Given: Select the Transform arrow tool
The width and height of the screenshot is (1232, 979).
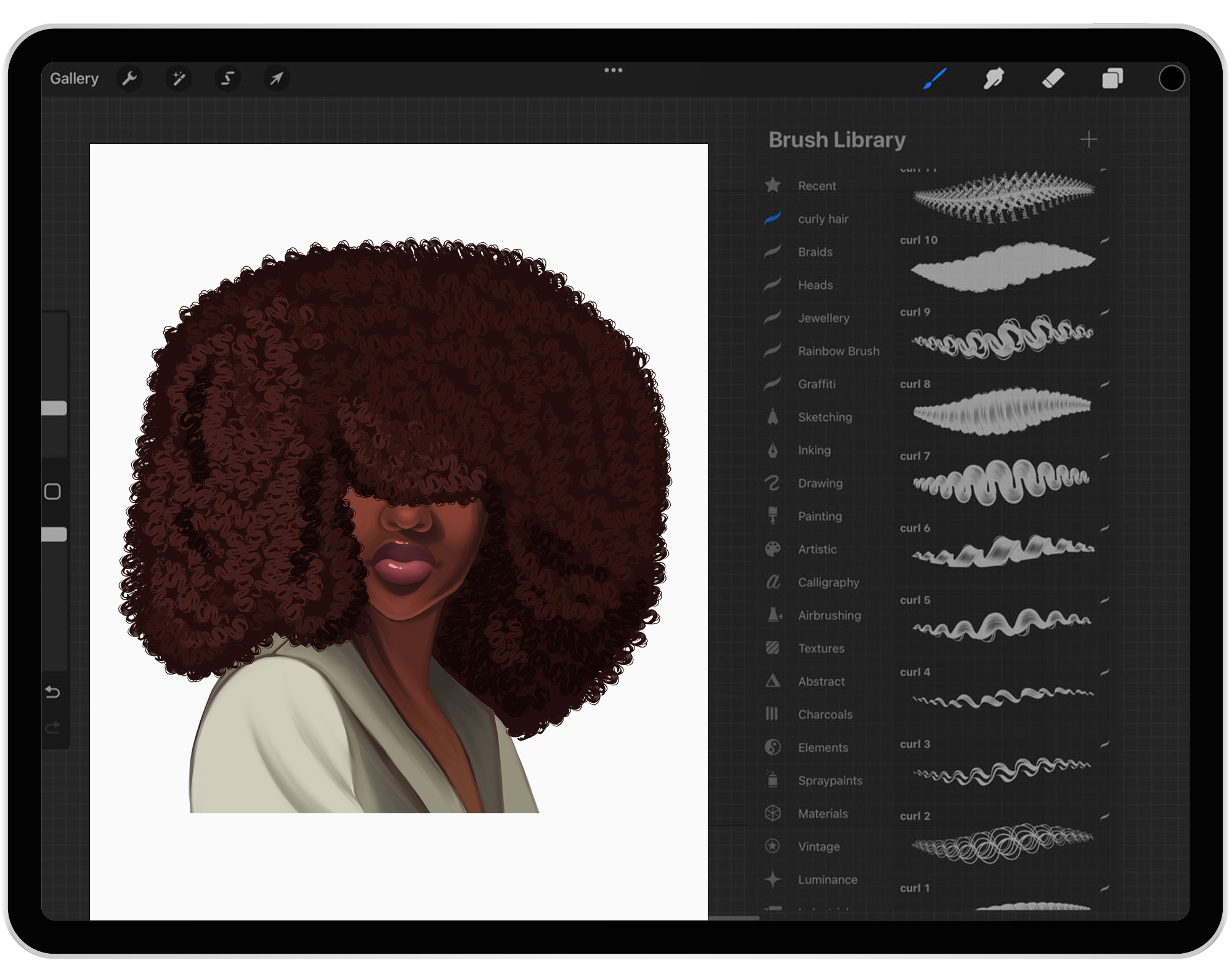Looking at the screenshot, I should [x=277, y=79].
